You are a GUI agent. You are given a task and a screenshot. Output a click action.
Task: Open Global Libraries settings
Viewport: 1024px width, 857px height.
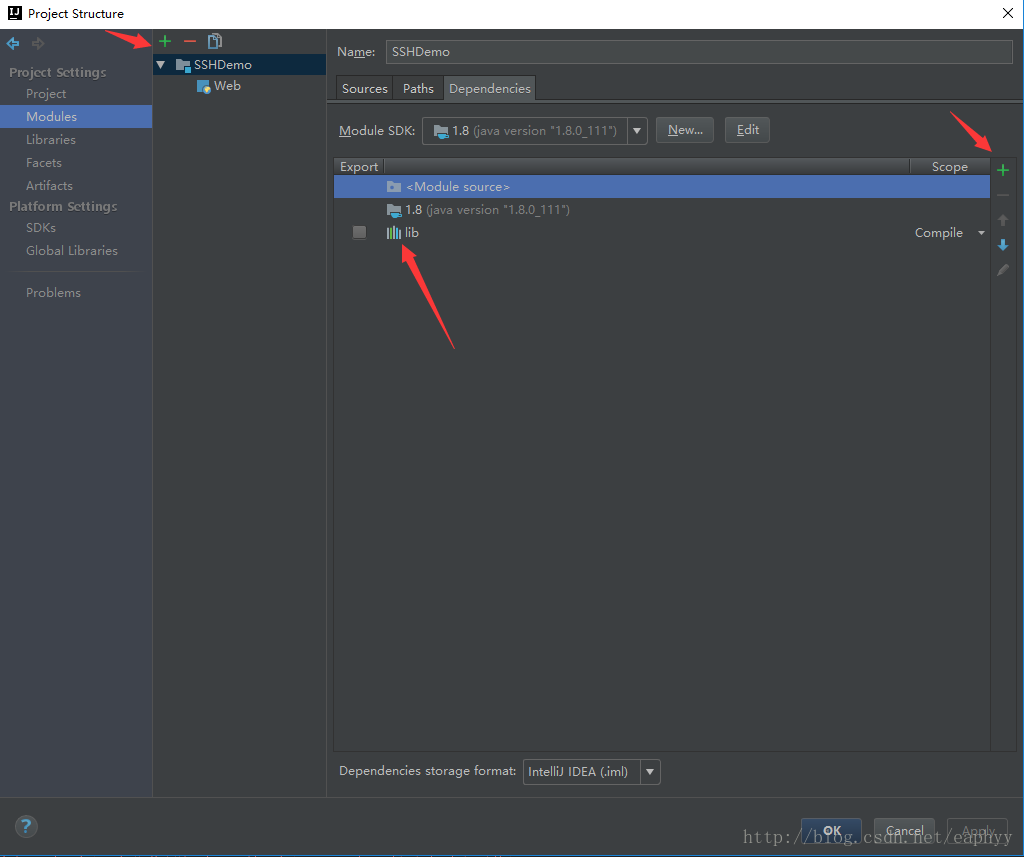click(72, 250)
